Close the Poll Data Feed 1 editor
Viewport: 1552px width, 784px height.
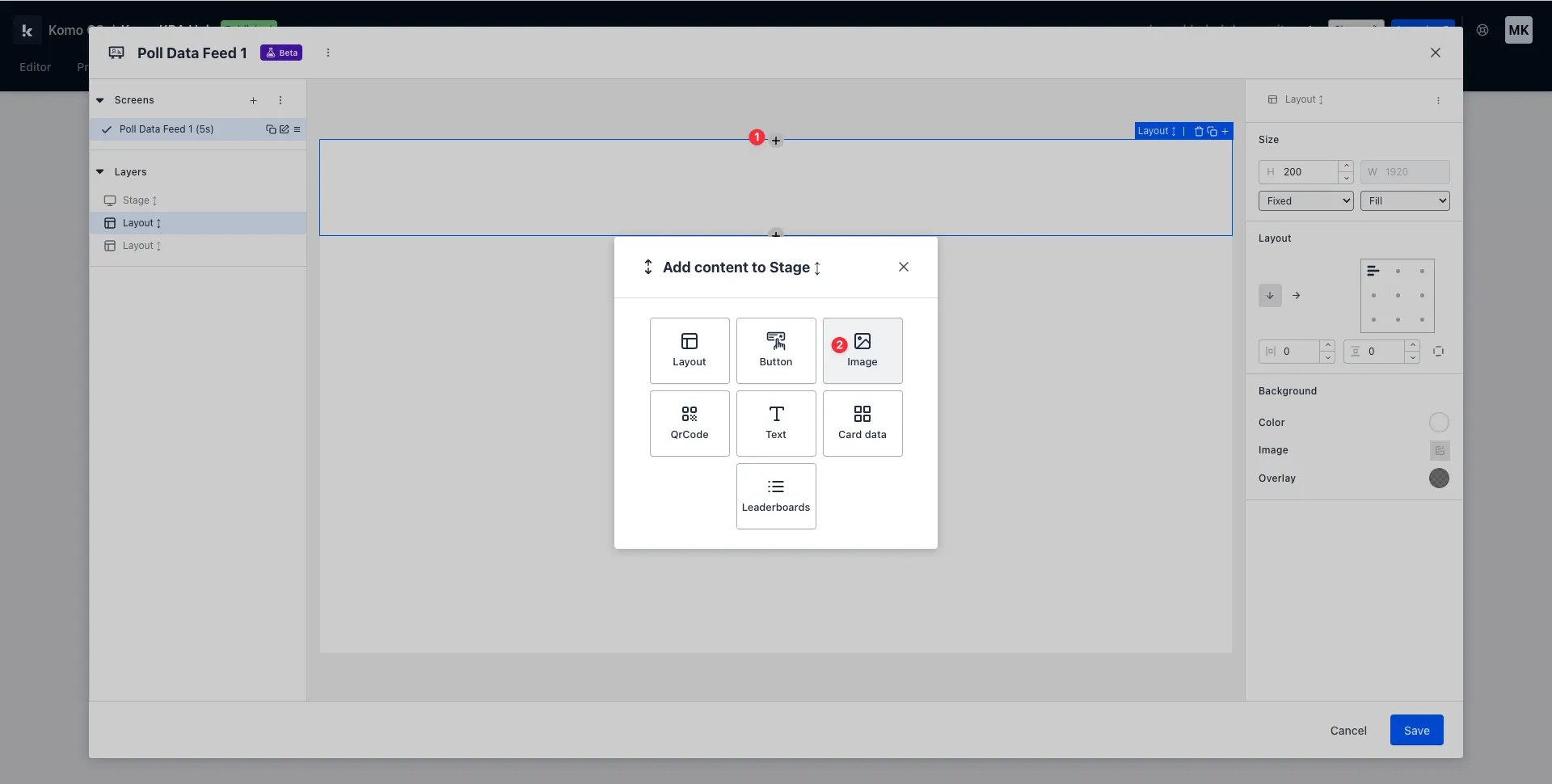tap(1436, 53)
